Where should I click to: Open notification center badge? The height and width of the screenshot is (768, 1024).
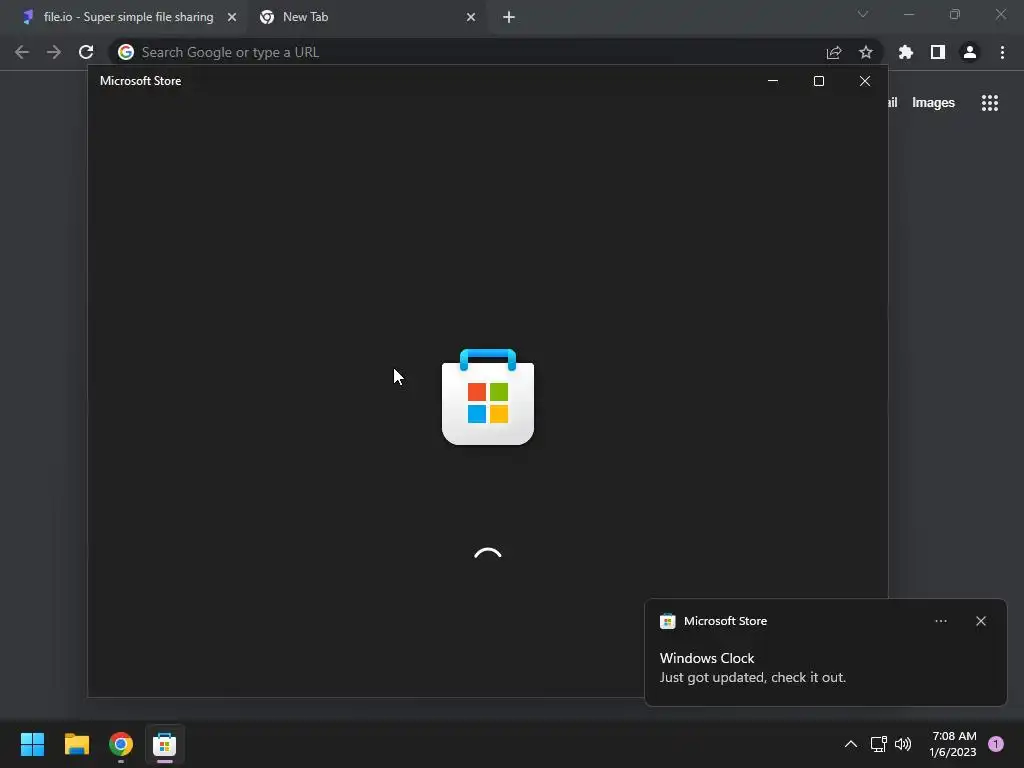[996, 744]
